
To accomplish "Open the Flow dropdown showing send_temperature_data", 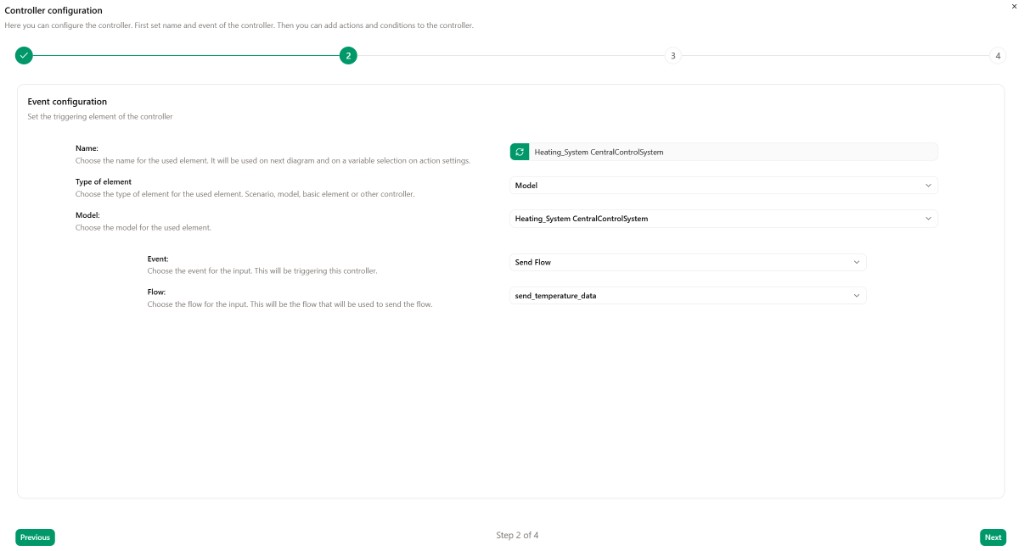I will (x=688, y=296).
